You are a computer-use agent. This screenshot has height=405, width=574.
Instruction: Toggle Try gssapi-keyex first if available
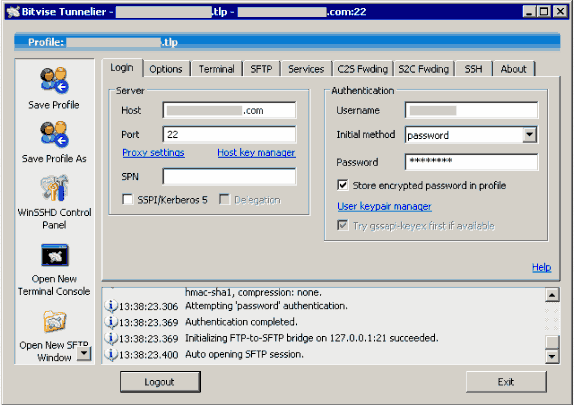click(x=343, y=226)
